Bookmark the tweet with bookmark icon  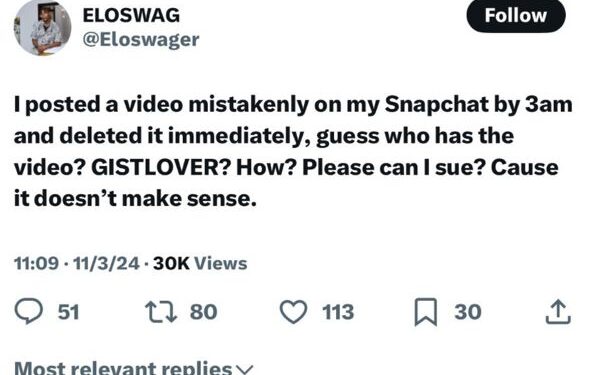[426, 312]
